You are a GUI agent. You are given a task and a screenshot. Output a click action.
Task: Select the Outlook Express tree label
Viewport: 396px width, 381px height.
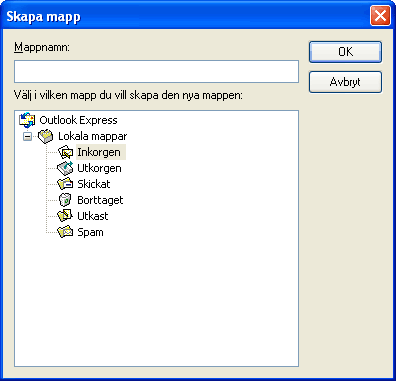pyautogui.click(x=78, y=120)
